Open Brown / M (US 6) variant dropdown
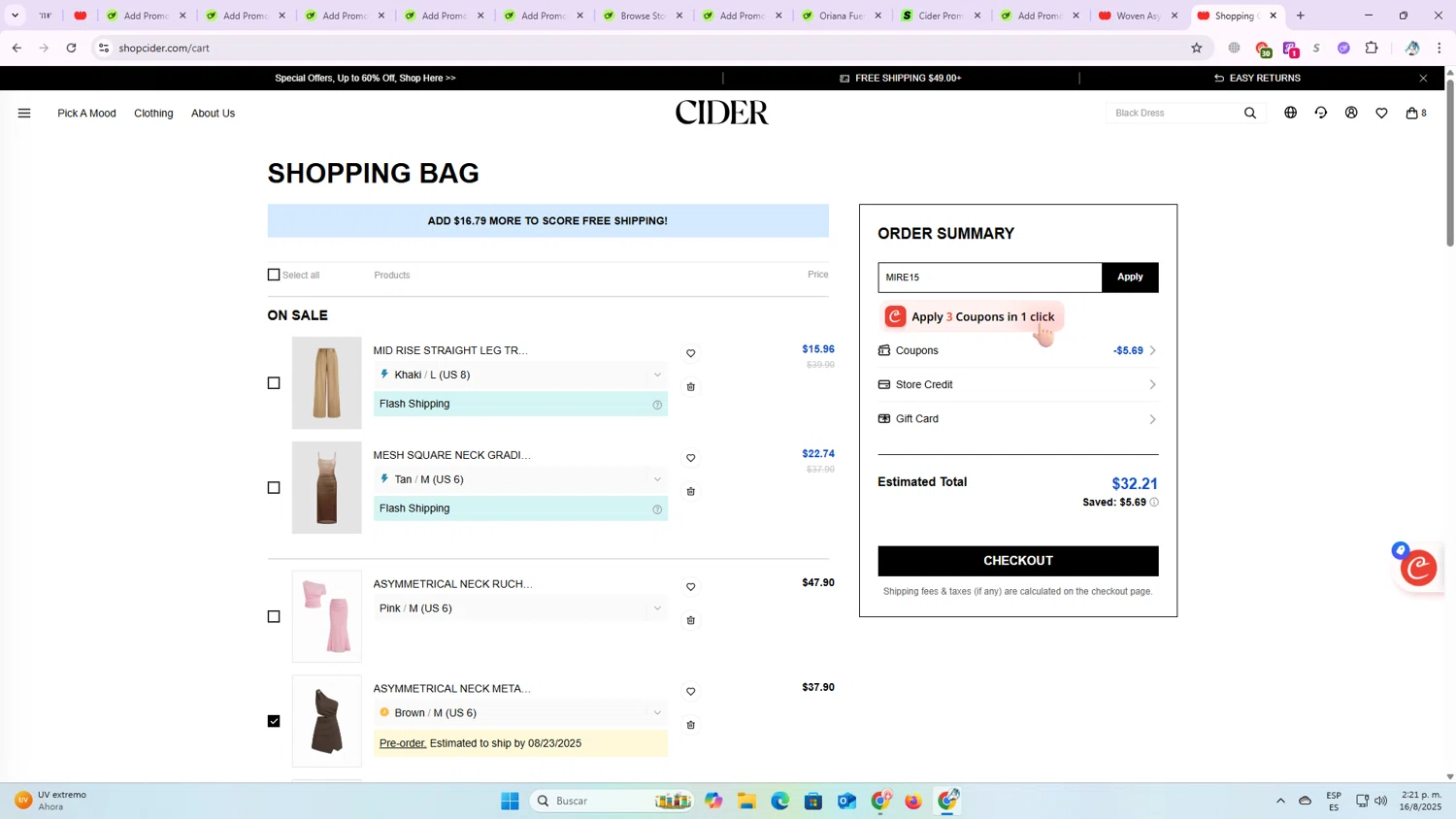The height and width of the screenshot is (819, 1456). tap(520, 713)
